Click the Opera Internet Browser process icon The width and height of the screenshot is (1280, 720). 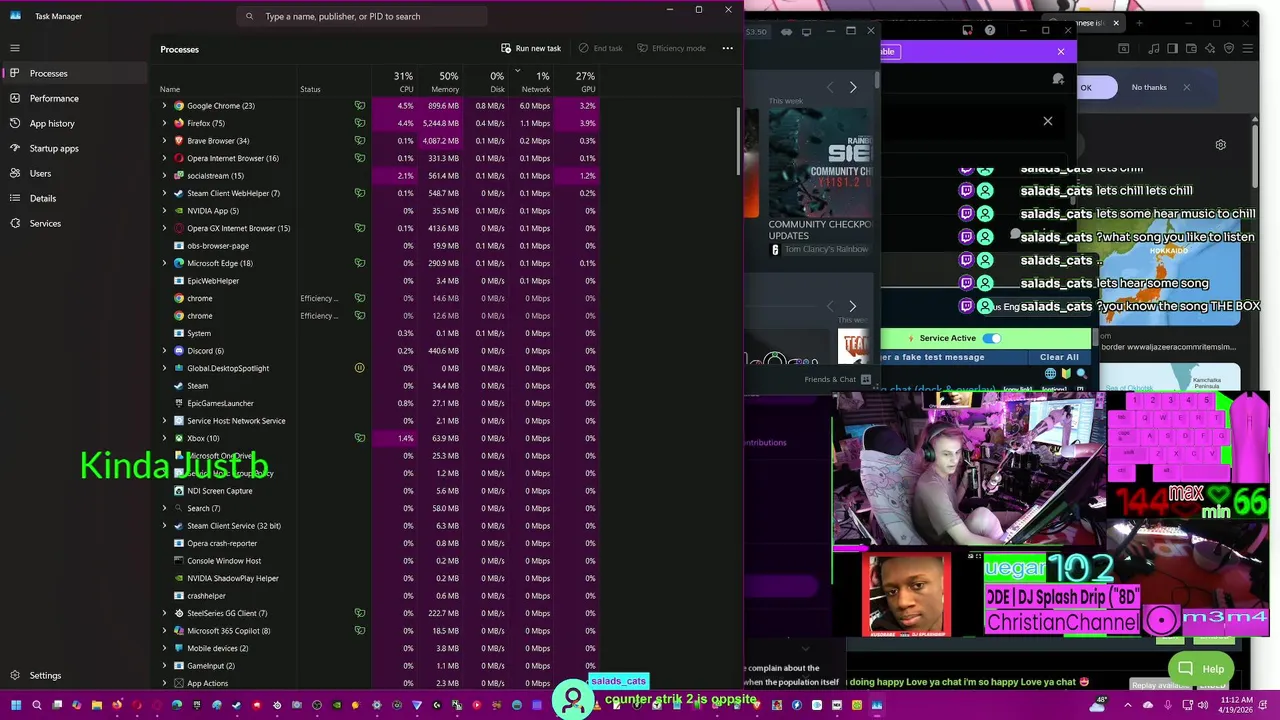click(179, 158)
